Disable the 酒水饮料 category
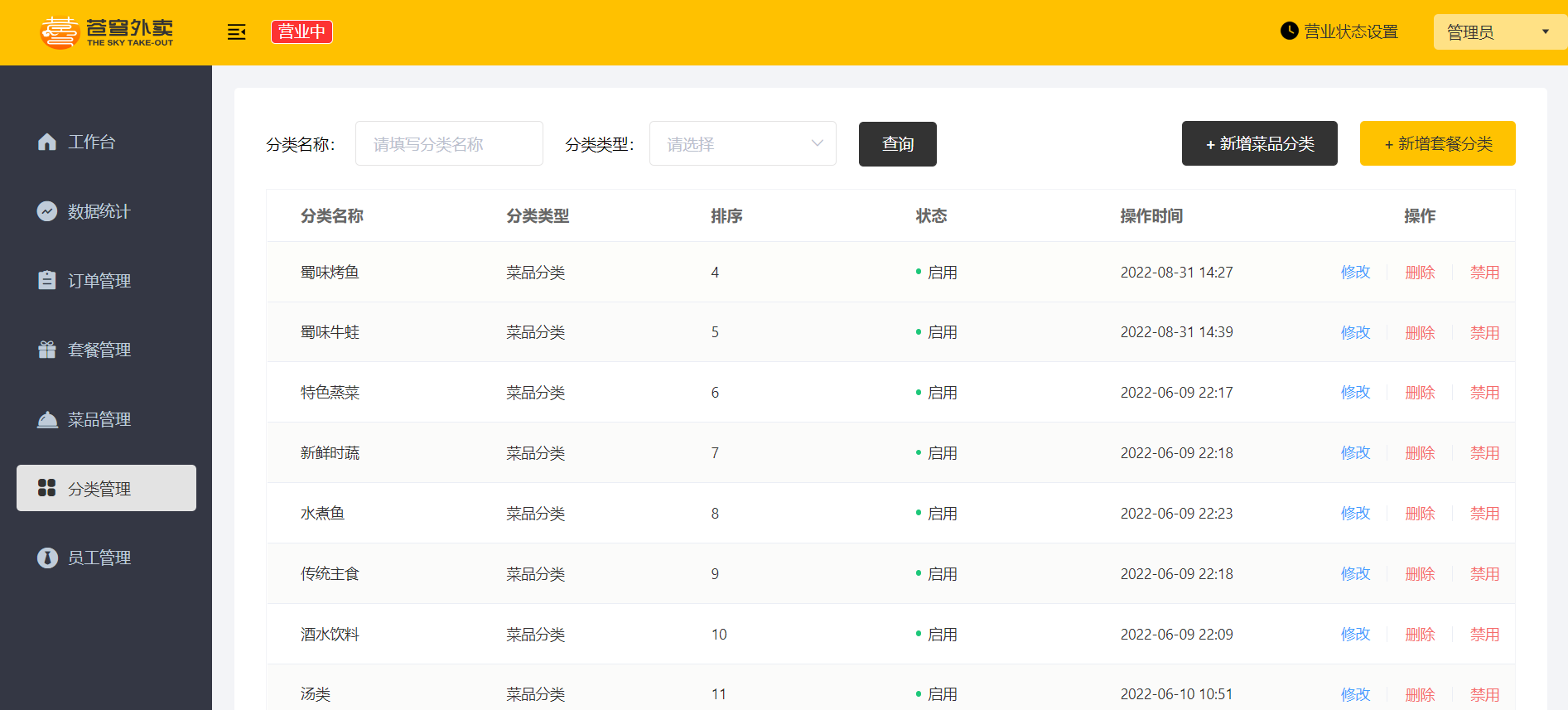The width and height of the screenshot is (1568, 710). click(1484, 635)
